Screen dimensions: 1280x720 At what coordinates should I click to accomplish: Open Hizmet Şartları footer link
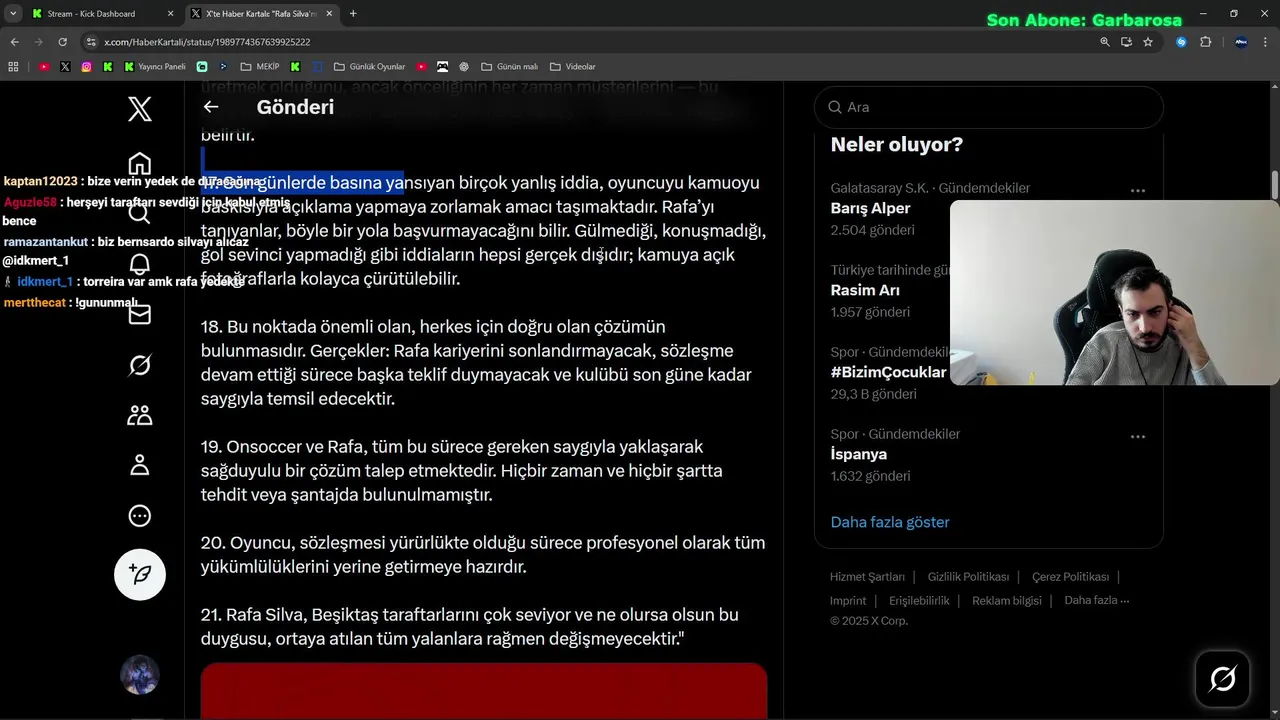tap(867, 577)
